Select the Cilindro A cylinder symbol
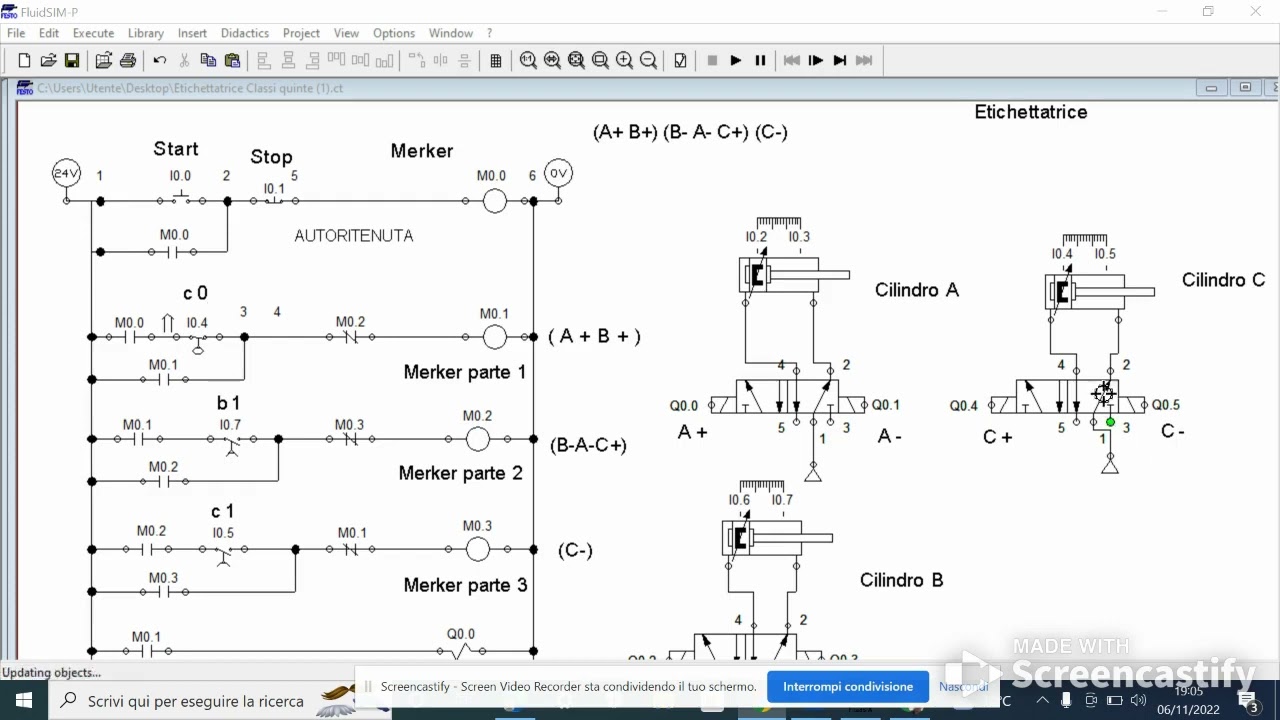The image size is (1280, 720). pyautogui.click(x=795, y=275)
